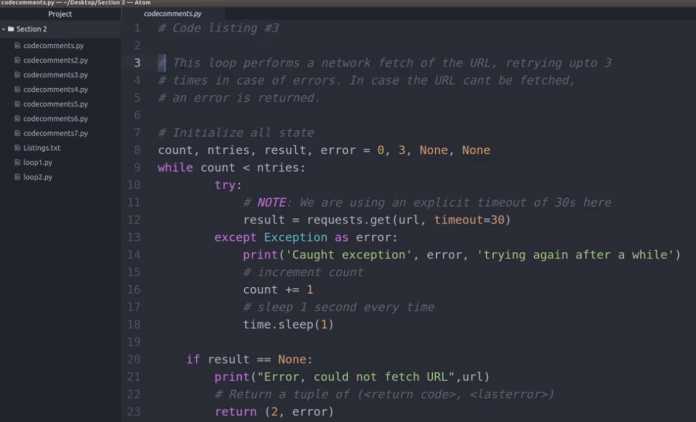Click the file icon beside codecomments7.py
Screen dimensions: 696x422
point(18,133)
